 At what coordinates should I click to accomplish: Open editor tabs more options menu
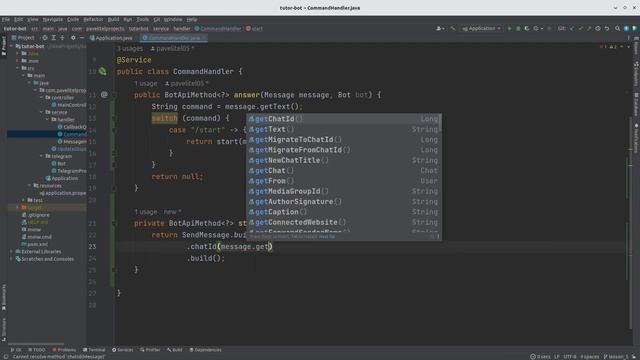tap(628, 38)
